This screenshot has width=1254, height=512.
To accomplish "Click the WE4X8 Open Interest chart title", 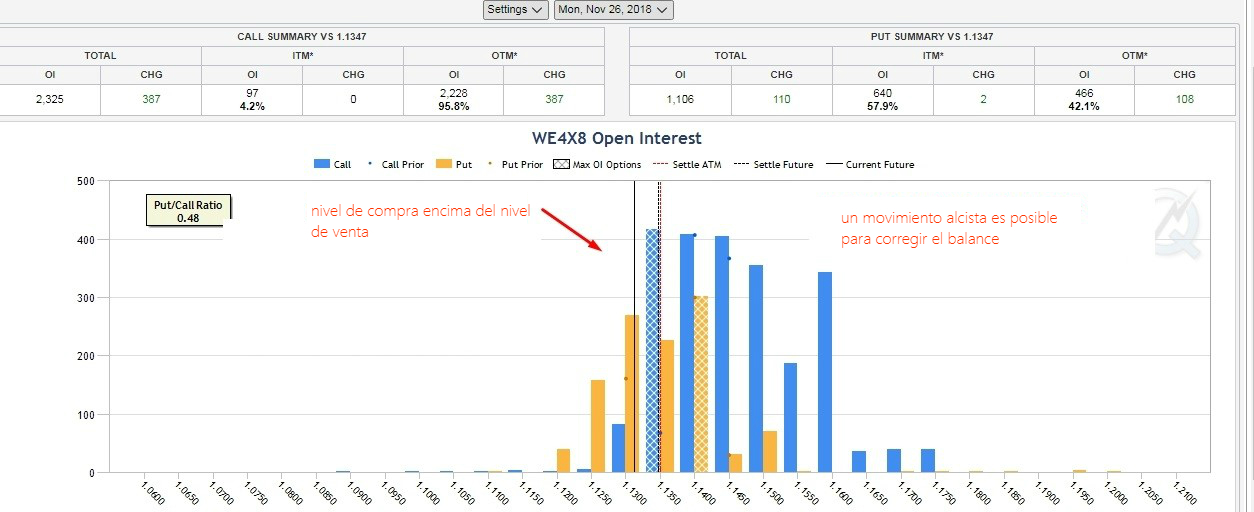I will click(x=617, y=139).
